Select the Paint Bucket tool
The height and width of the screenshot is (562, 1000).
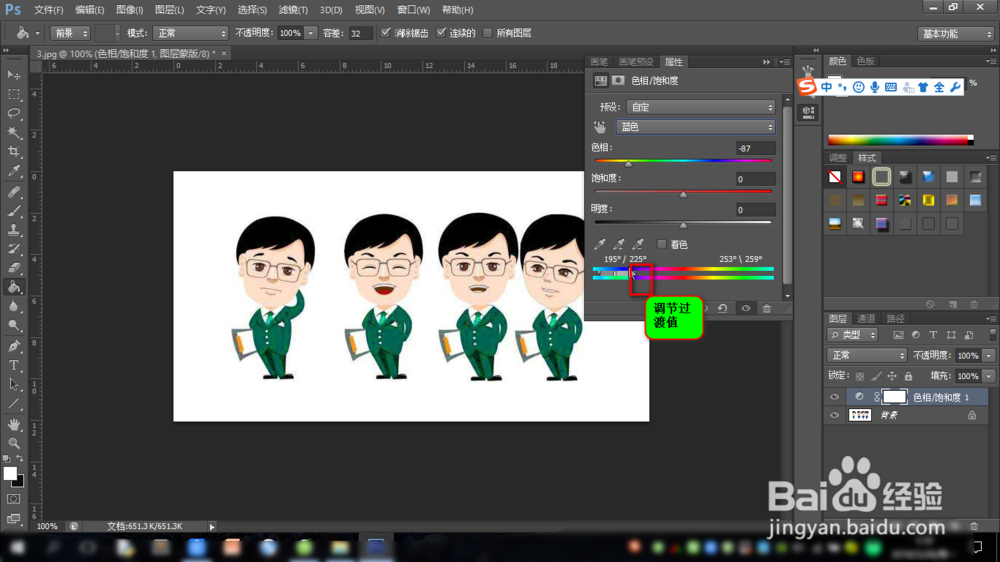point(13,287)
